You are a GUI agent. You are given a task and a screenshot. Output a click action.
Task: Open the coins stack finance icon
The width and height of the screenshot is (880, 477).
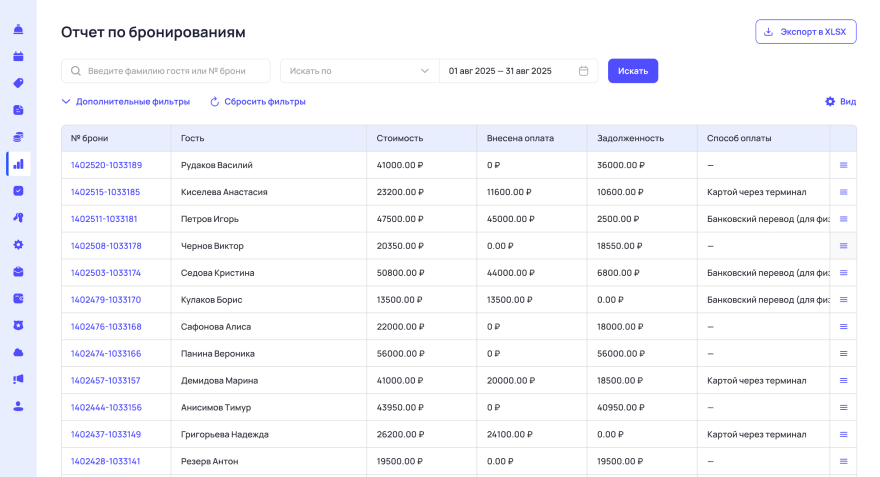tap(18, 137)
